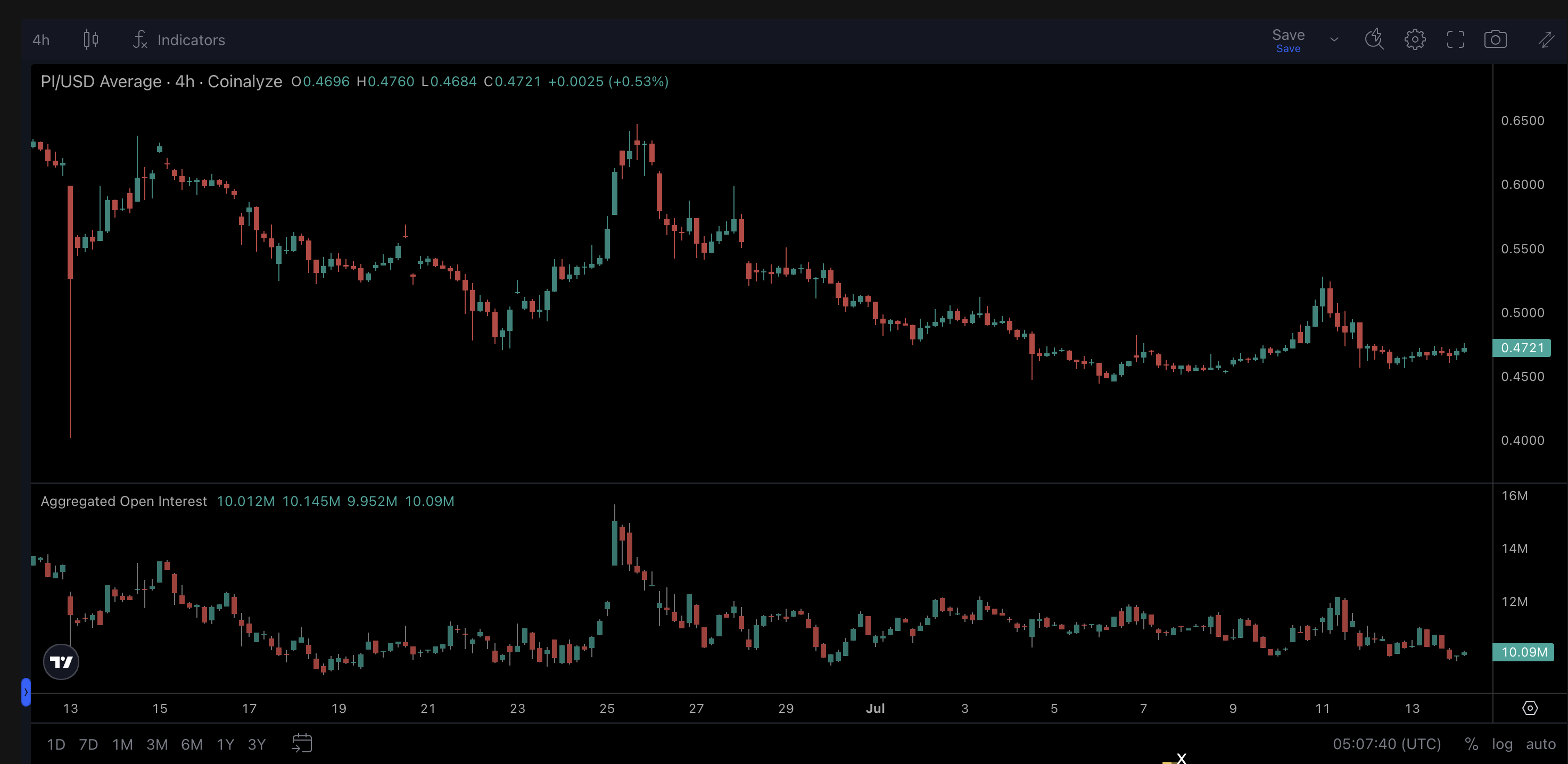The height and width of the screenshot is (764, 1568).
Task: Open chart settings gear icon
Action: (x=1415, y=39)
